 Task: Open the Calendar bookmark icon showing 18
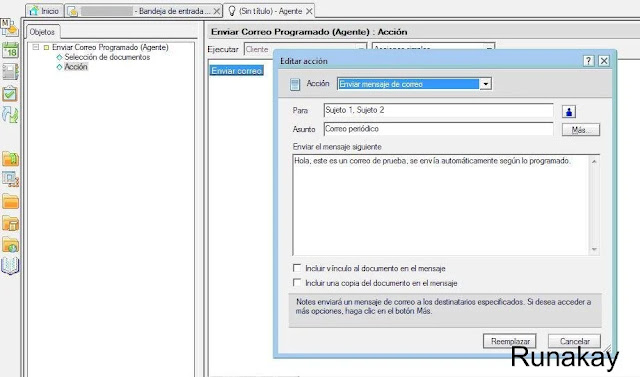[x=10, y=50]
